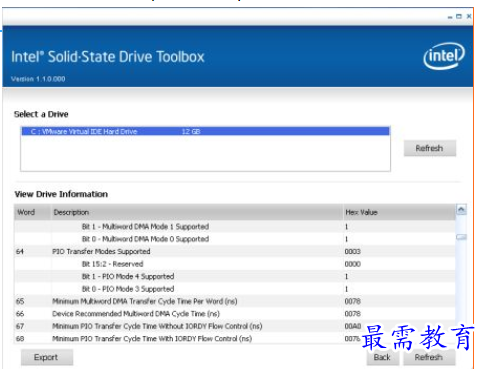Minimize the Toolbox window

point(450,16)
